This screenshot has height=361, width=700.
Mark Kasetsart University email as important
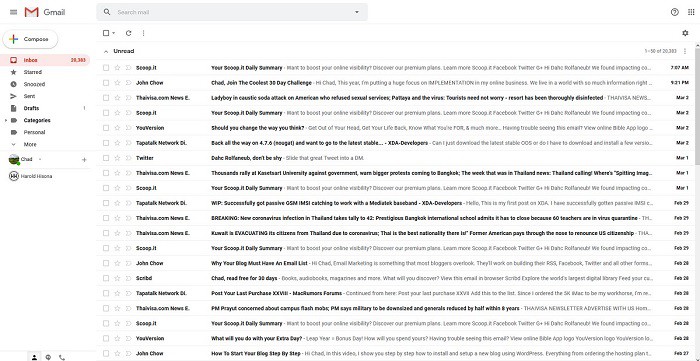click(128, 173)
